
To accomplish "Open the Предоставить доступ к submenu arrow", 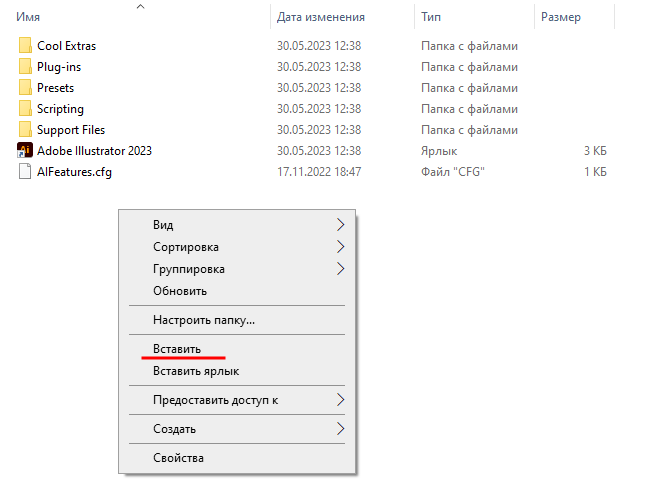I will 340,400.
